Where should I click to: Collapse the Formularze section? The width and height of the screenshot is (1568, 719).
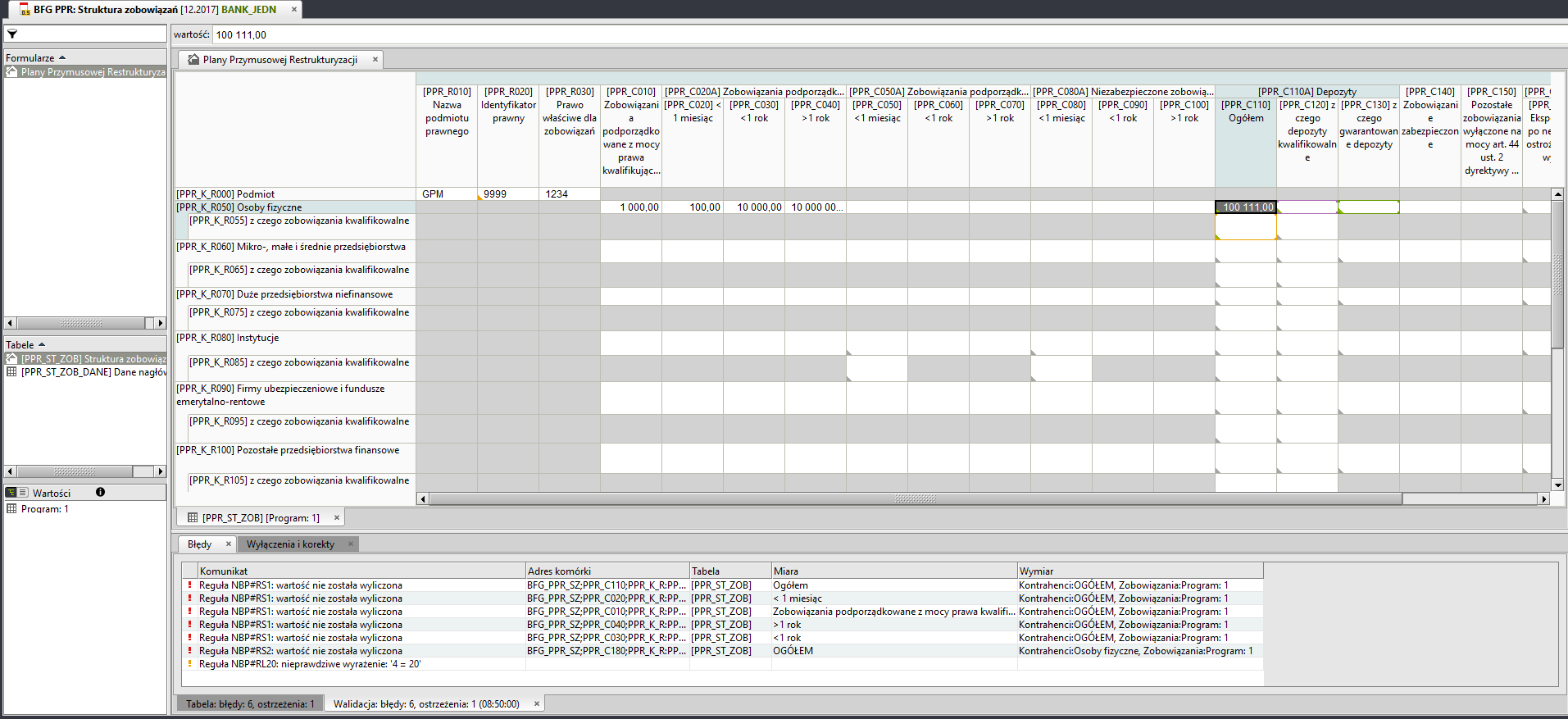coord(62,57)
